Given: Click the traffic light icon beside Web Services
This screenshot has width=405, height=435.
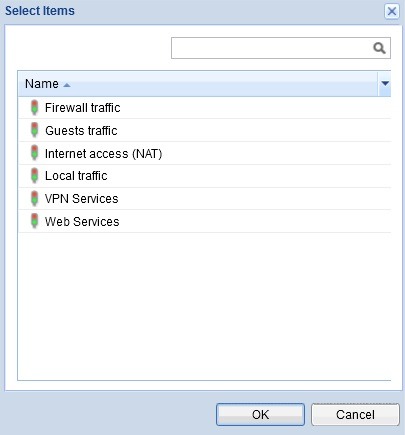Looking at the screenshot, I should tap(34, 221).
